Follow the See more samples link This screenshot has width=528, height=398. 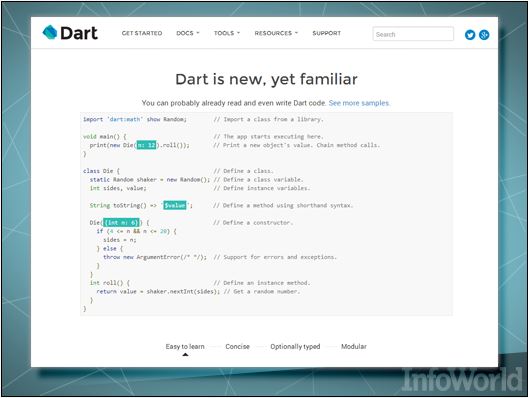click(x=359, y=103)
